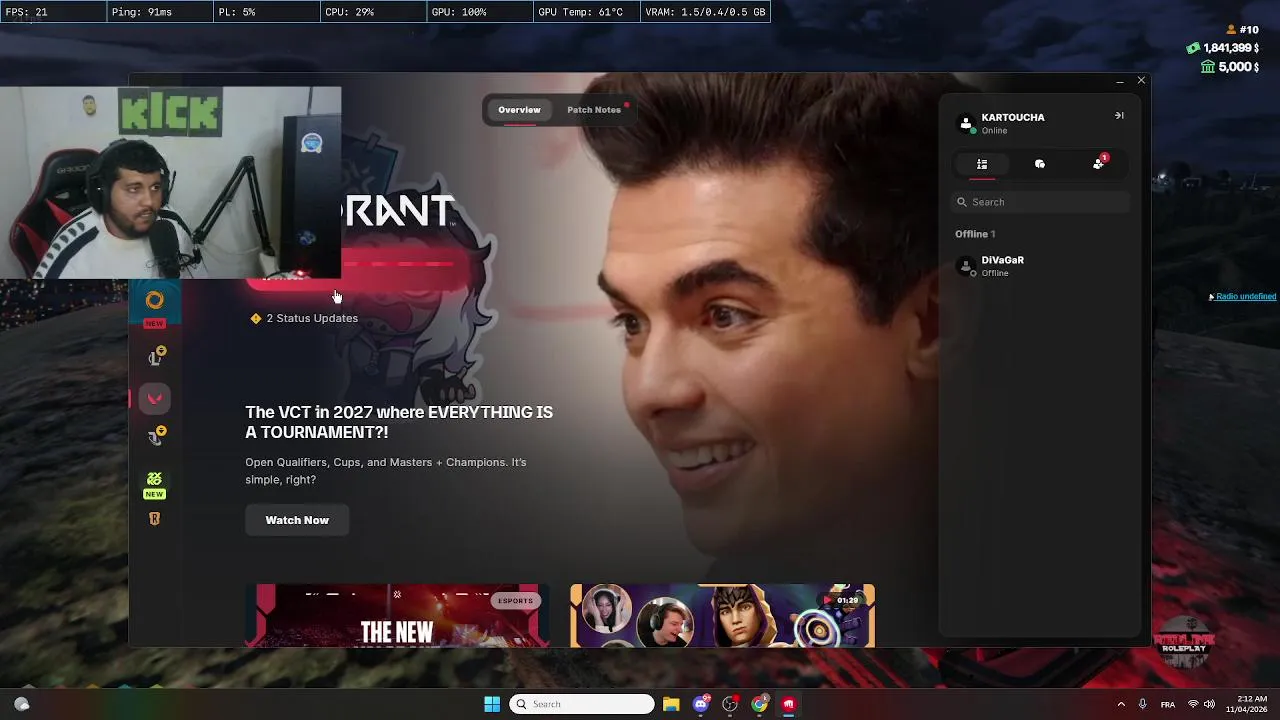Show the friends list tab
The height and width of the screenshot is (720, 1280).
coord(982,164)
